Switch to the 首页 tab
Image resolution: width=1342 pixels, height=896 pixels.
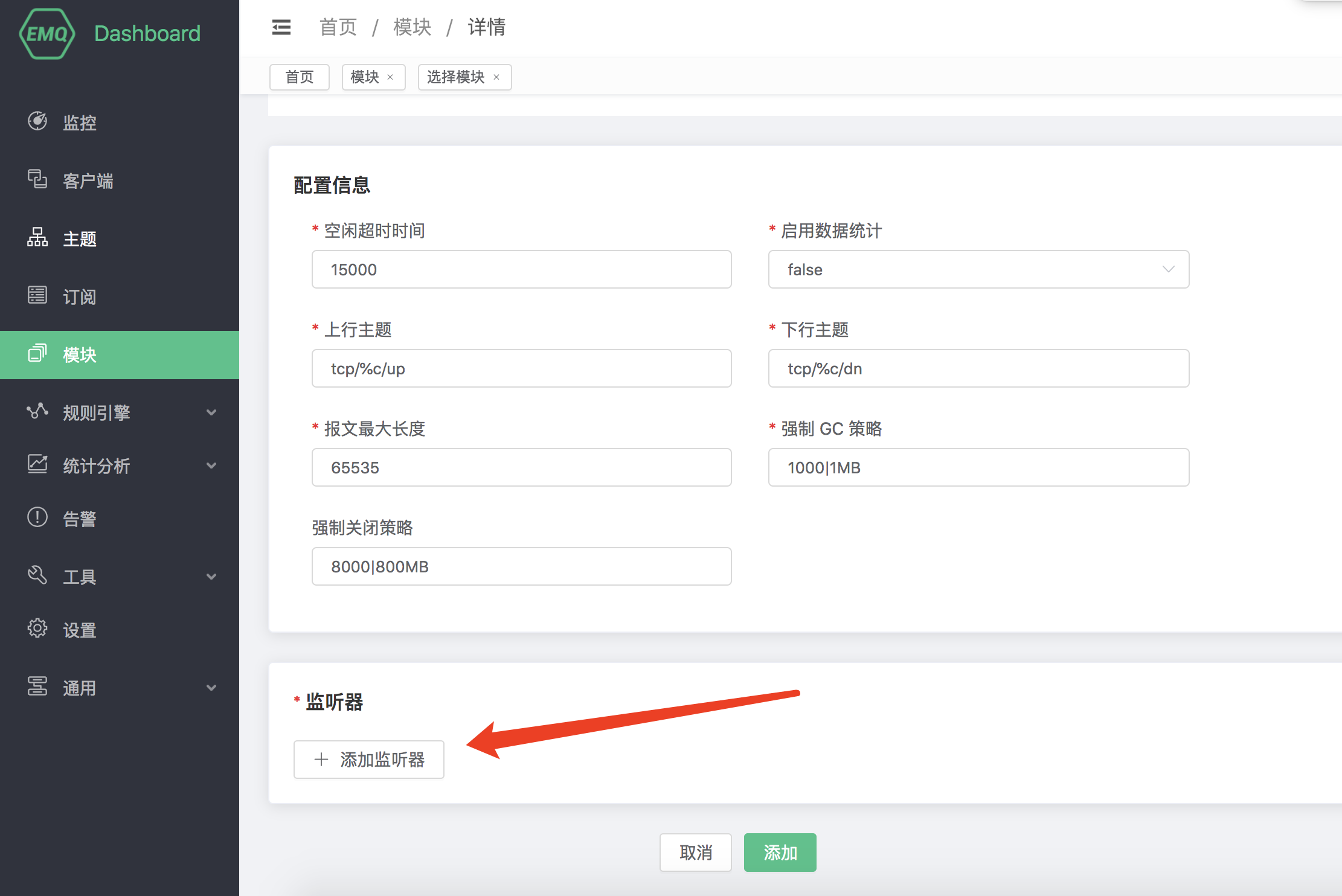[300, 77]
